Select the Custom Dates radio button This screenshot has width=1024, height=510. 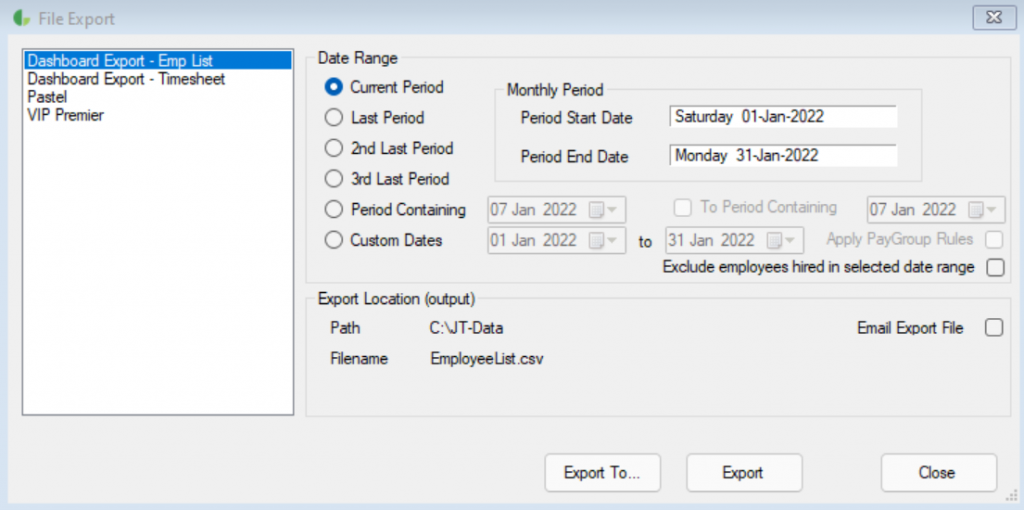pyautogui.click(x=334, y=240)
